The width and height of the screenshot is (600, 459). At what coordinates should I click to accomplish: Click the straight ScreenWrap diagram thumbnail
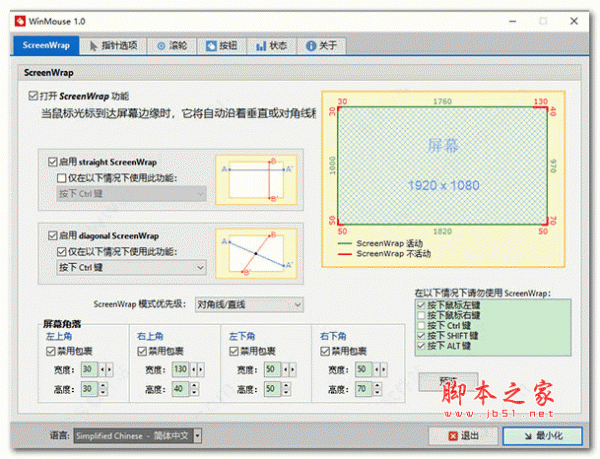coord(256,180)
